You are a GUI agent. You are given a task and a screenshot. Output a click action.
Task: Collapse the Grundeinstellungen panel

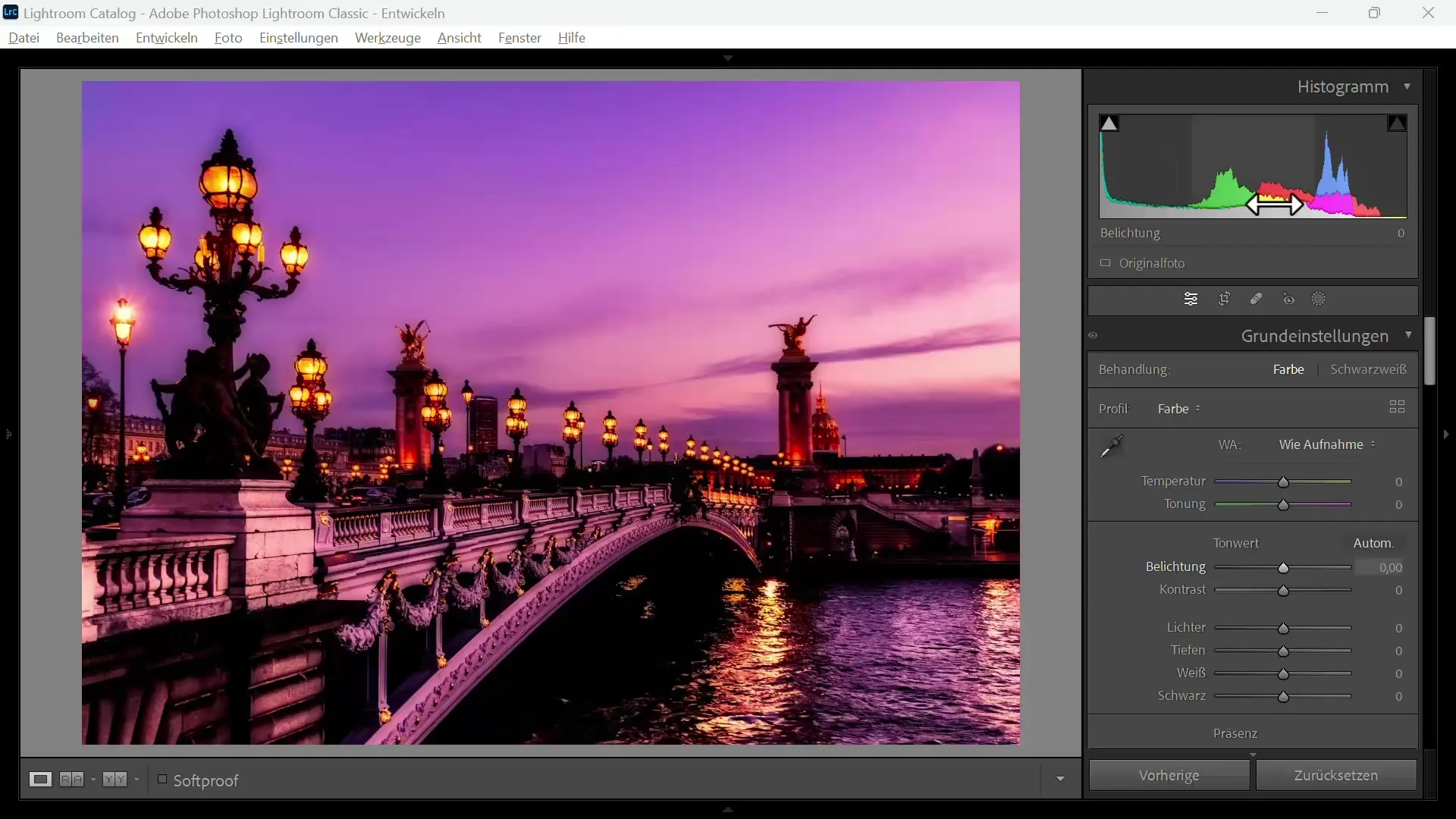pos(1409,335)
